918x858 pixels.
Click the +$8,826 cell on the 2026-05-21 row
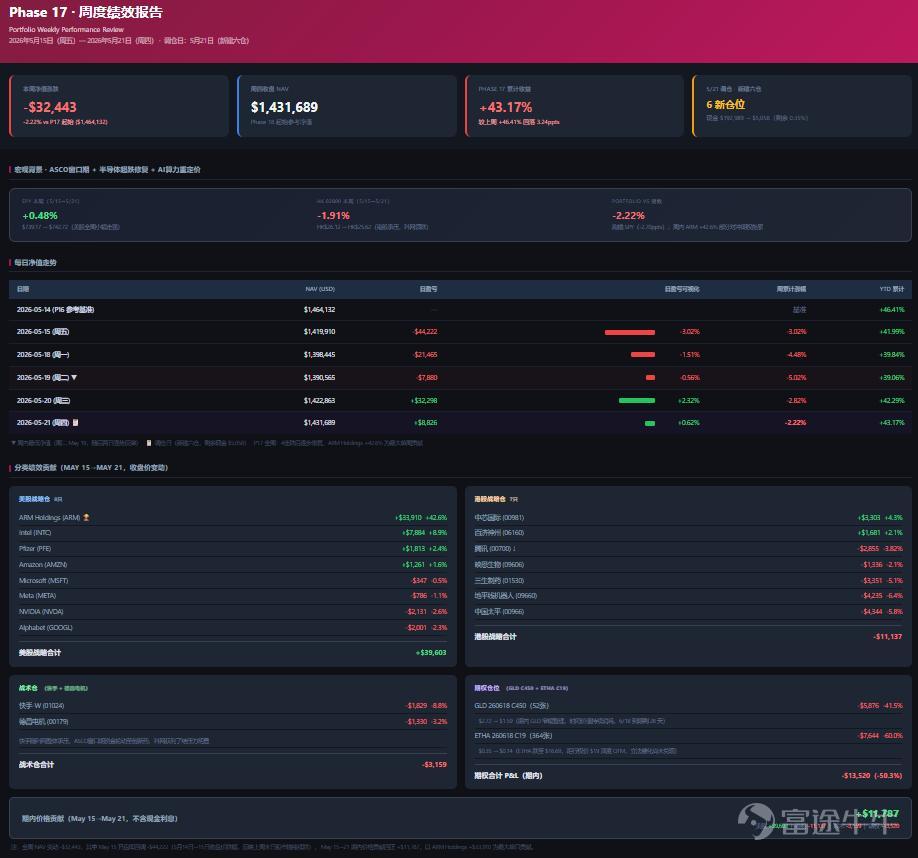[x=426, y=423]
